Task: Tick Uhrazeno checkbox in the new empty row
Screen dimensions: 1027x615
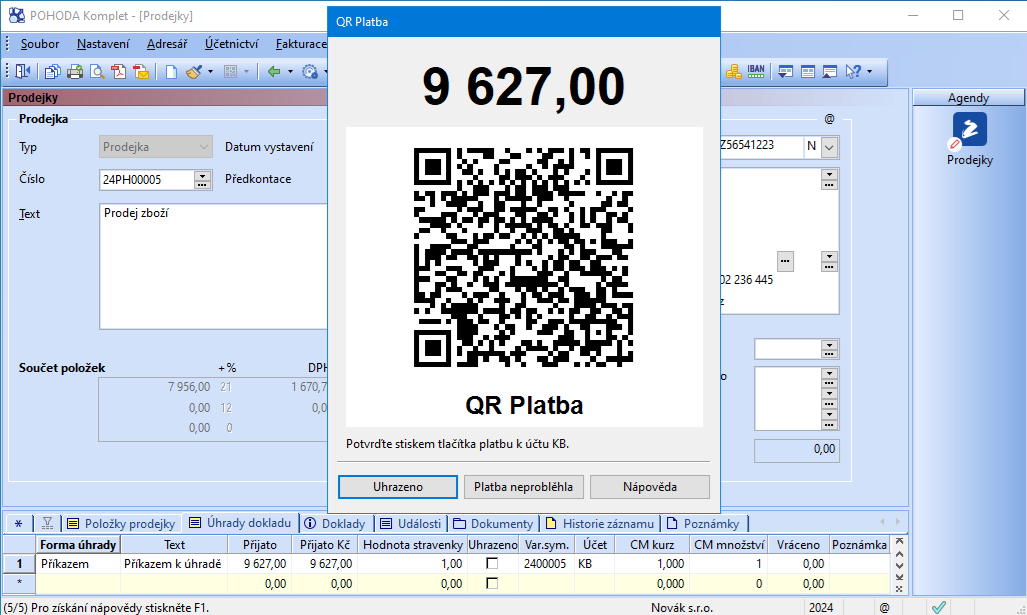Action: (x=492, y=583)
